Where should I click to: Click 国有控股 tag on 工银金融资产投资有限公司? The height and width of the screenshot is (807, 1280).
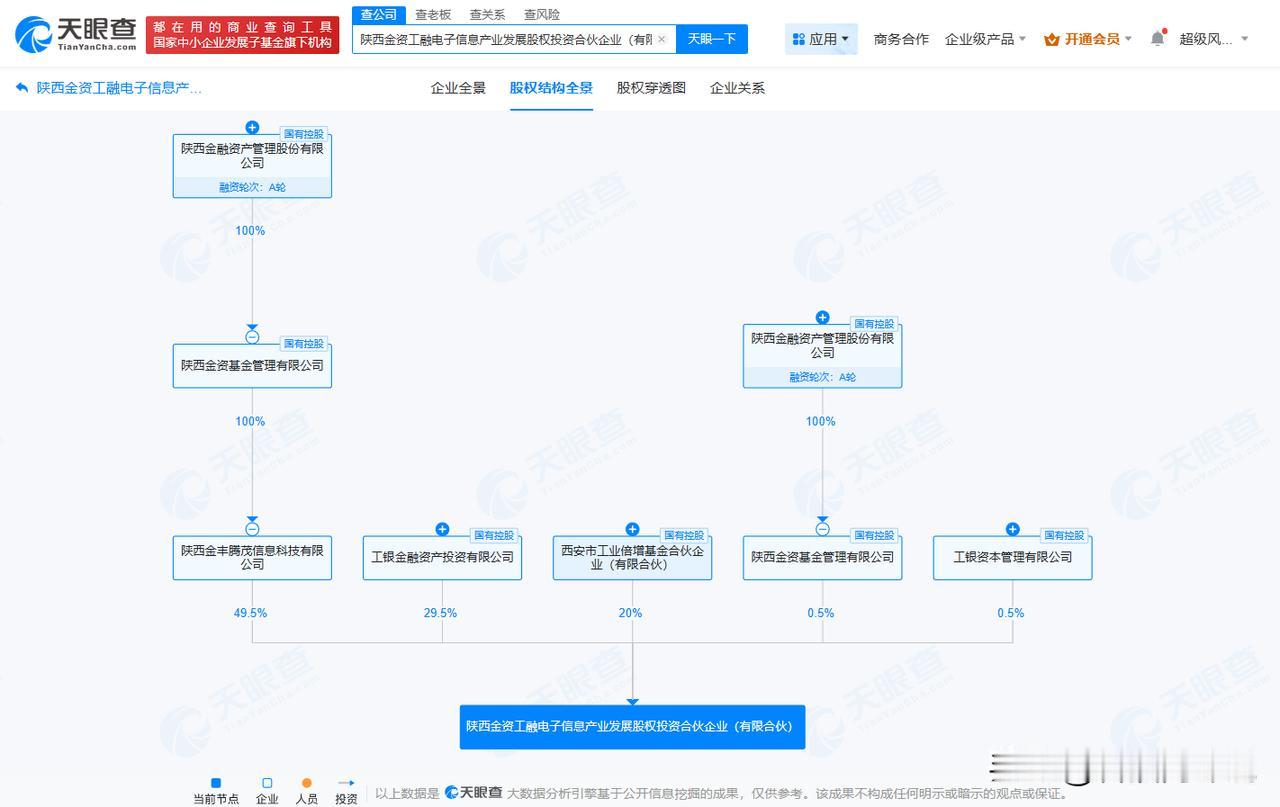coord(495,536)
